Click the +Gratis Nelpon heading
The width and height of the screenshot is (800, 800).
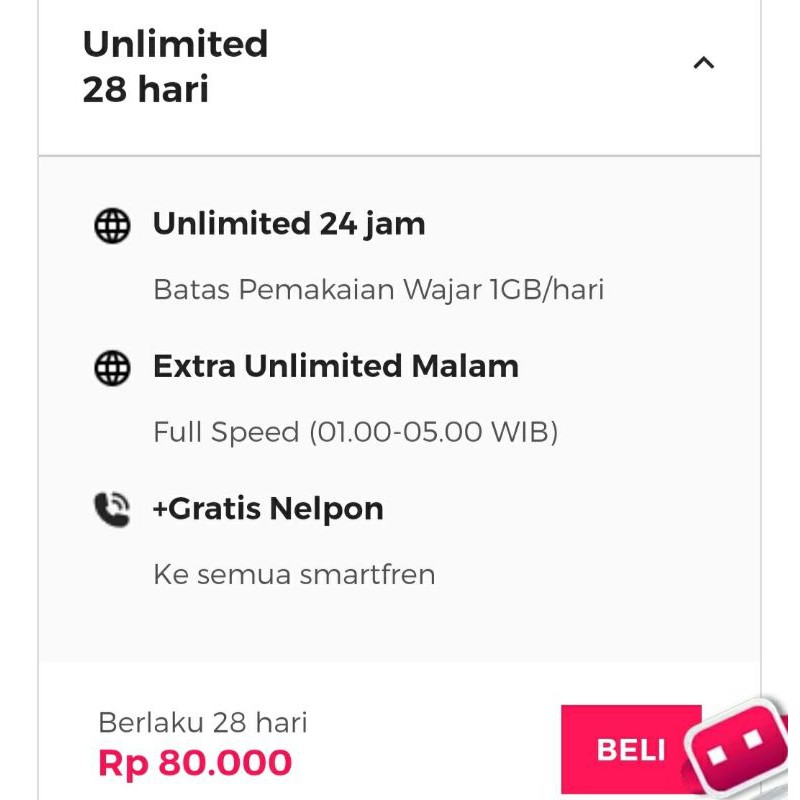tap(267, 509)
